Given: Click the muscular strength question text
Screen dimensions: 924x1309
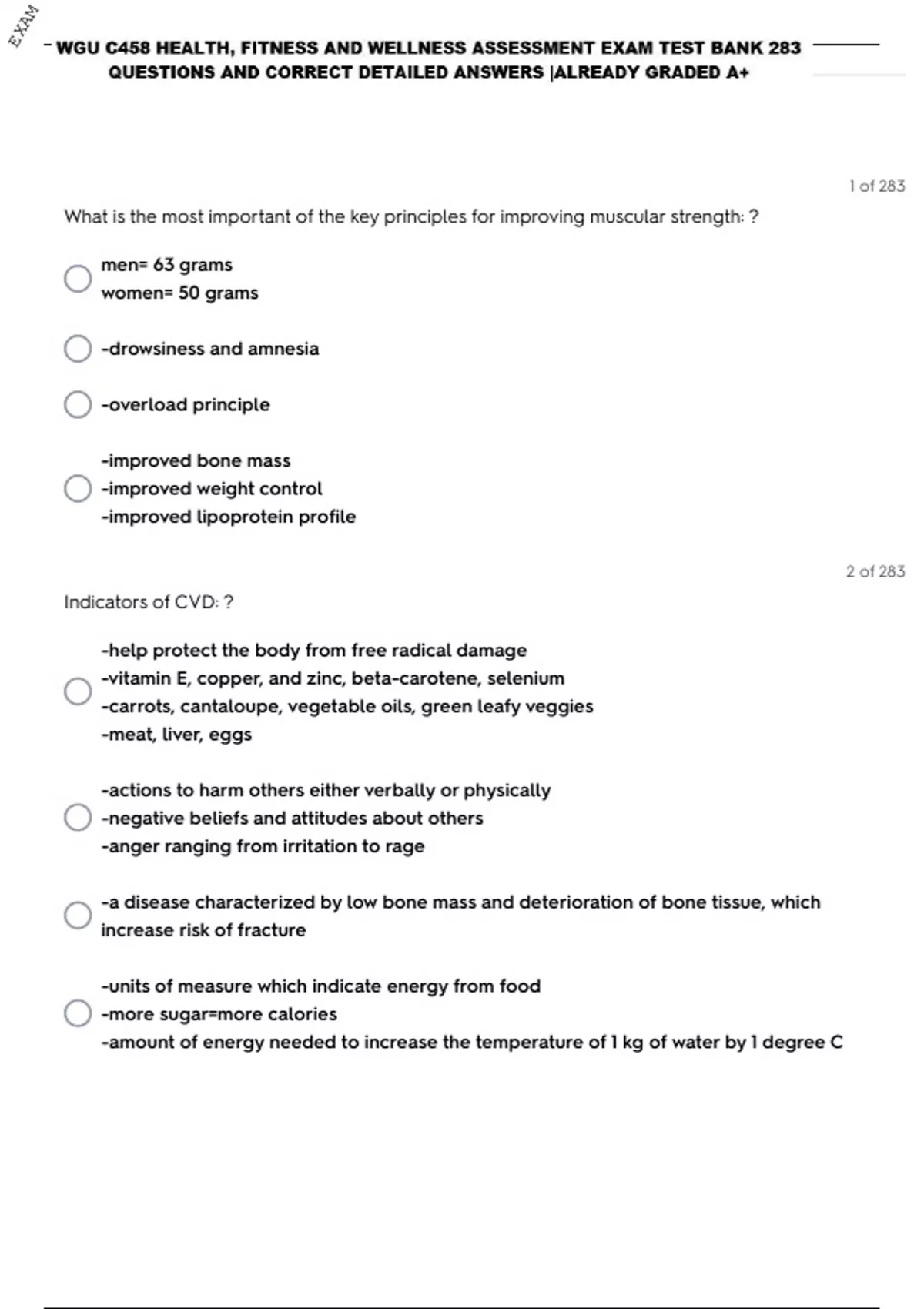Looking at the screenshot, I should pyautogui.click(x=411, y=217).
